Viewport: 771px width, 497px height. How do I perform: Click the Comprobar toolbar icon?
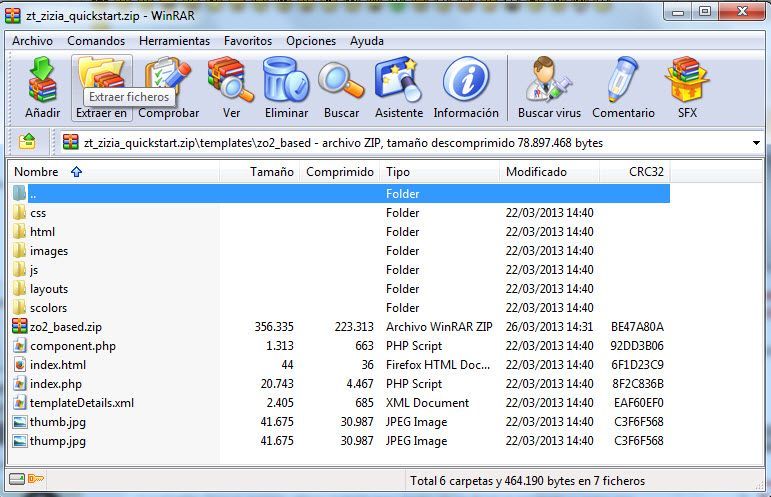point(168,79)
